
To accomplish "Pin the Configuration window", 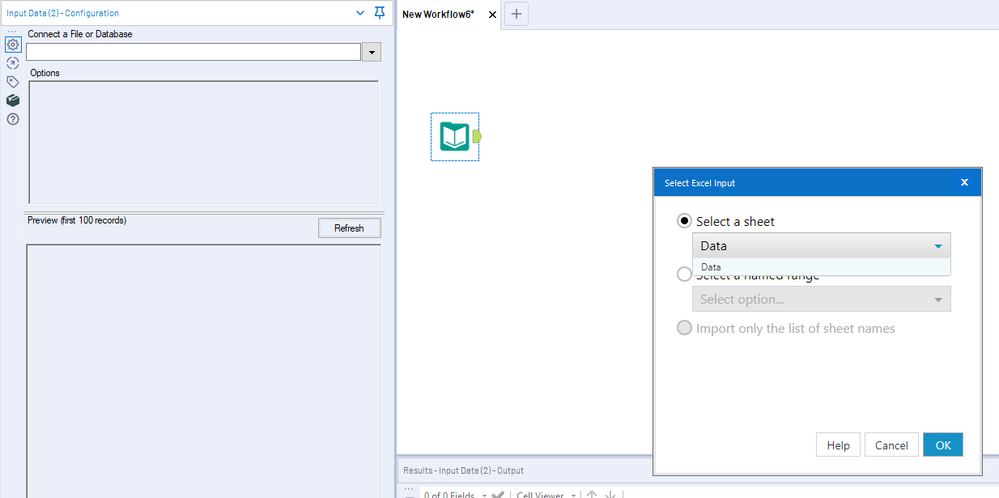I will coord(380,13).
